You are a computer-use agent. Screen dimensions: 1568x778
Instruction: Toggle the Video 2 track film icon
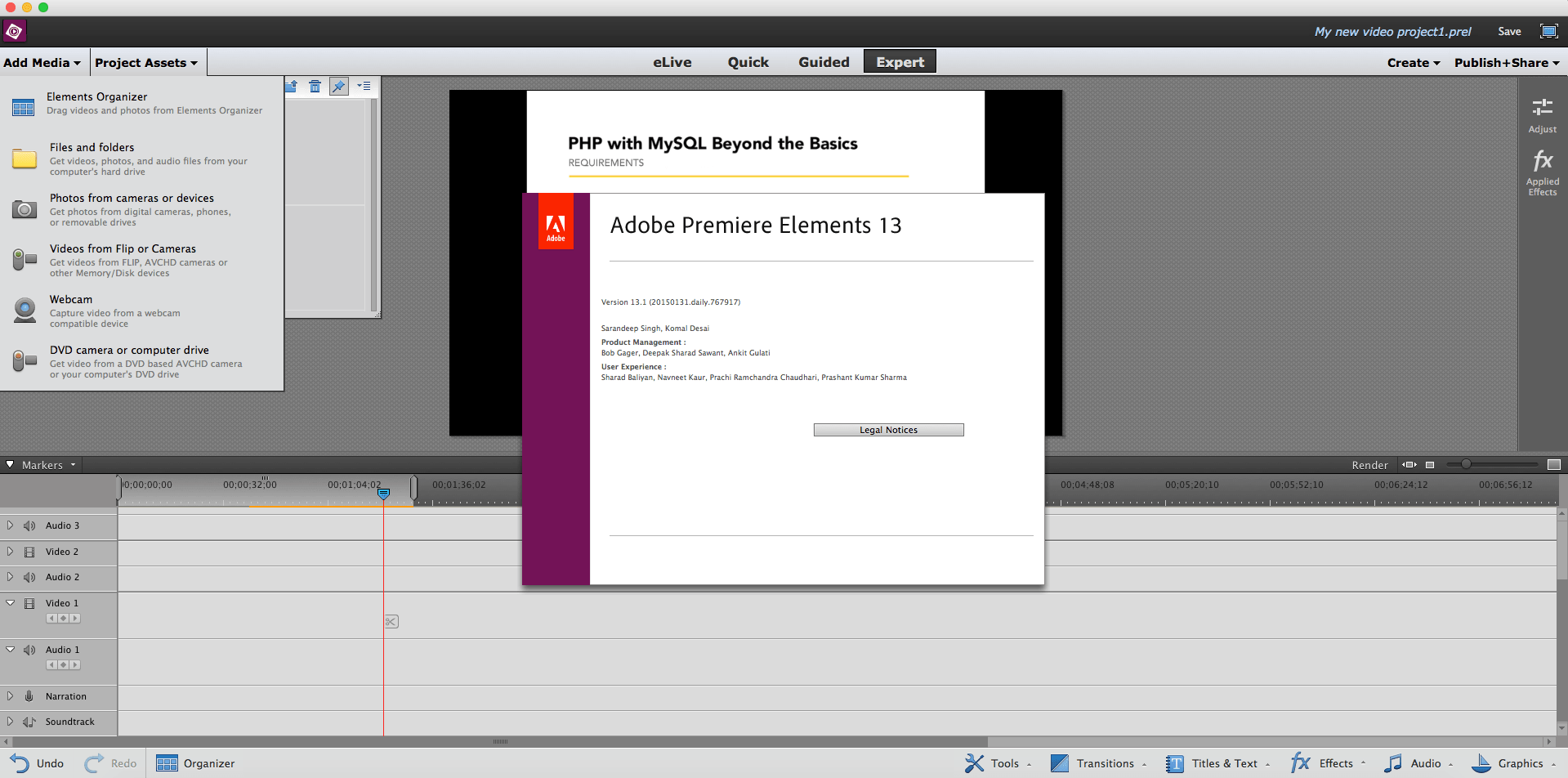29,552
